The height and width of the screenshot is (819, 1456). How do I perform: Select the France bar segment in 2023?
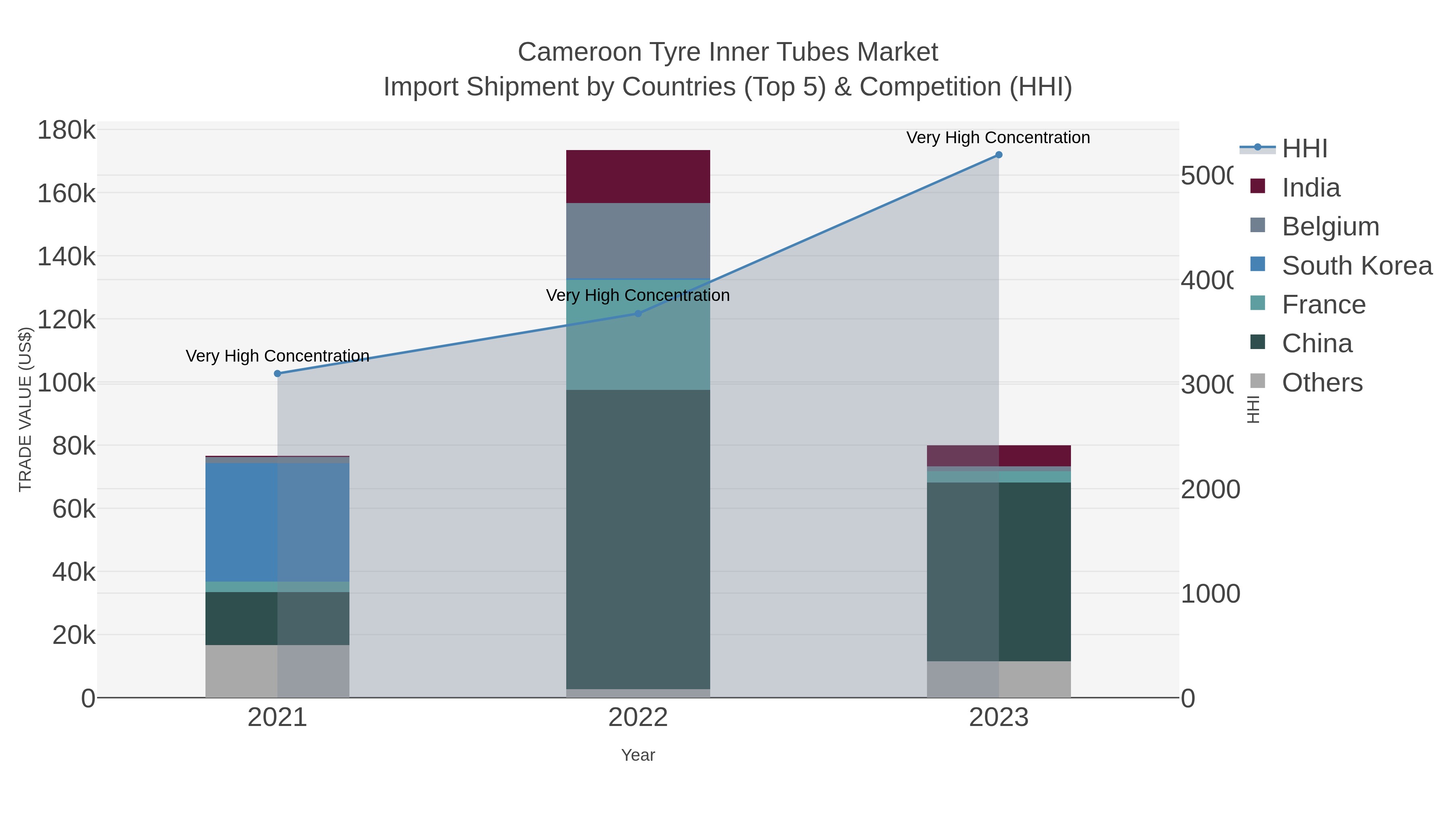tap(999, 477)
